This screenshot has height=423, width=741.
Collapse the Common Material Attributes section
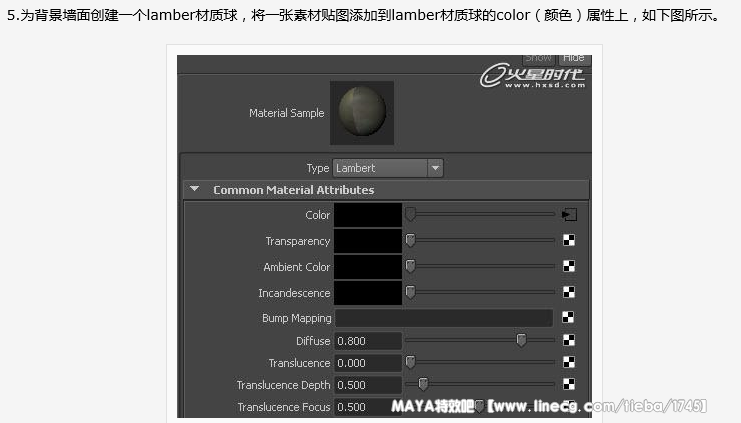pyautogui.click(x=195, y=189)
